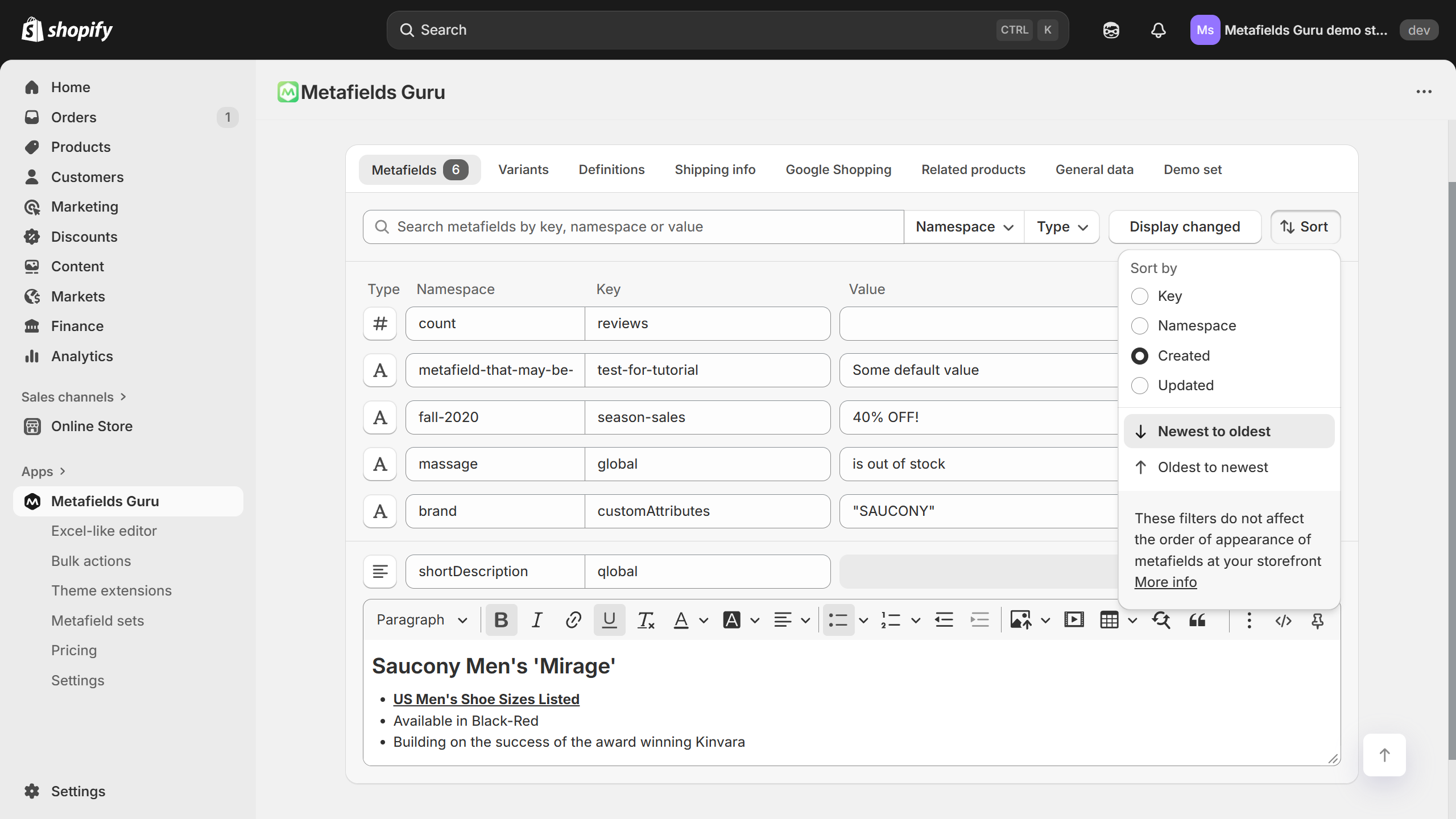Choose Oldest to newest sort order
Screen dimensions: 1456x819
[1212, 468]
